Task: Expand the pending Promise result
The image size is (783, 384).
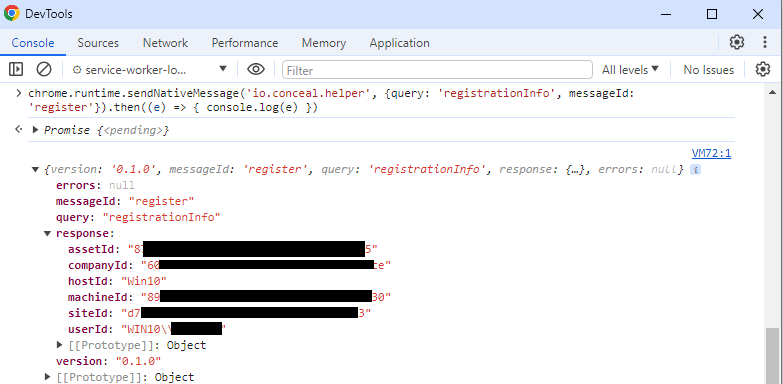Action: pyautogui.click(x=35, y=130)
